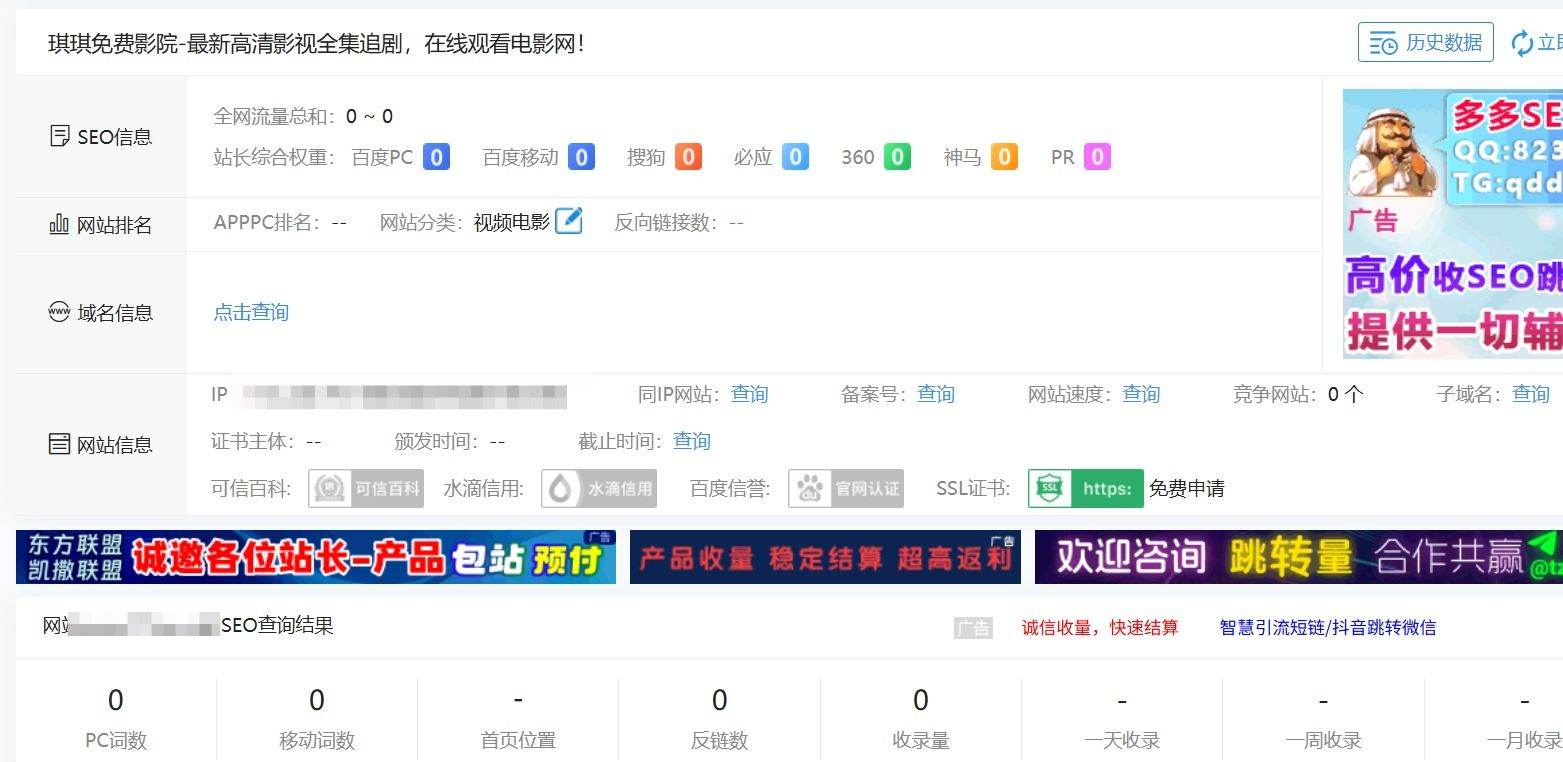The height and width of the screenshot is (762, 1563).
Task: Query certificate 截止时间 link
Action: [692, 441]
